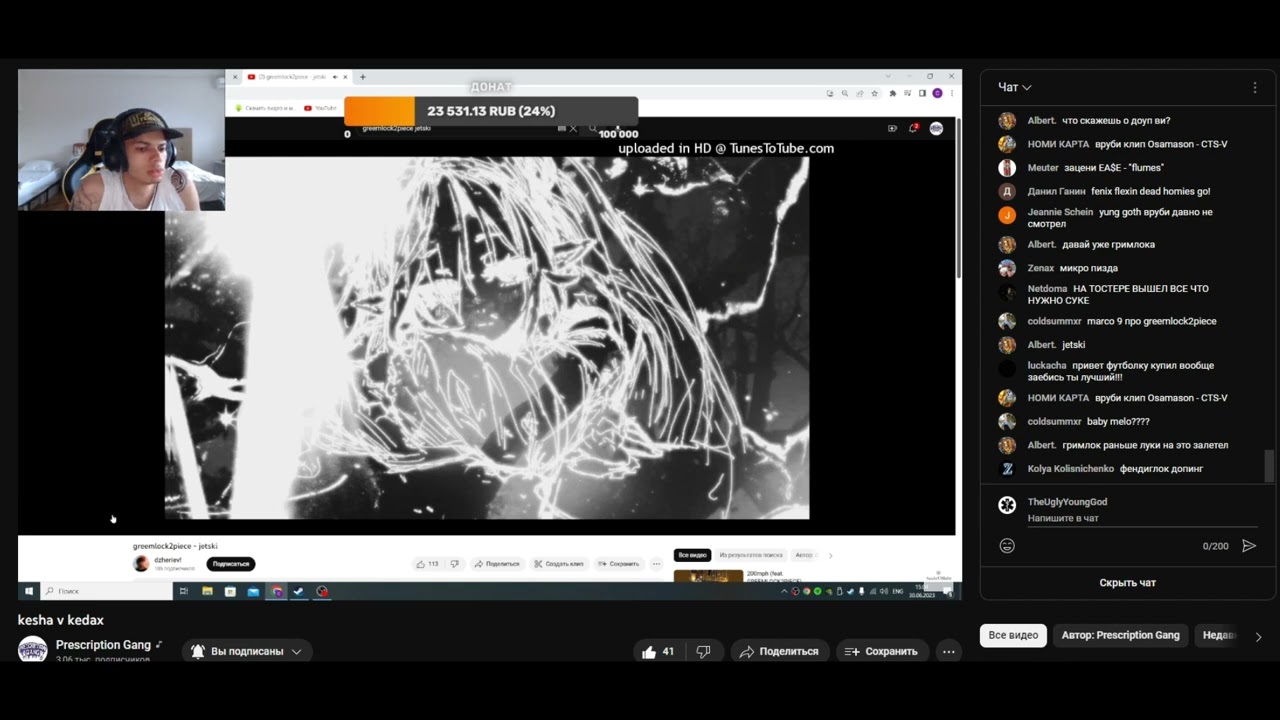This screenshot has height=720, width=1280.
Task: Click Zenax's chat avatar
Action: [1007, 268]
